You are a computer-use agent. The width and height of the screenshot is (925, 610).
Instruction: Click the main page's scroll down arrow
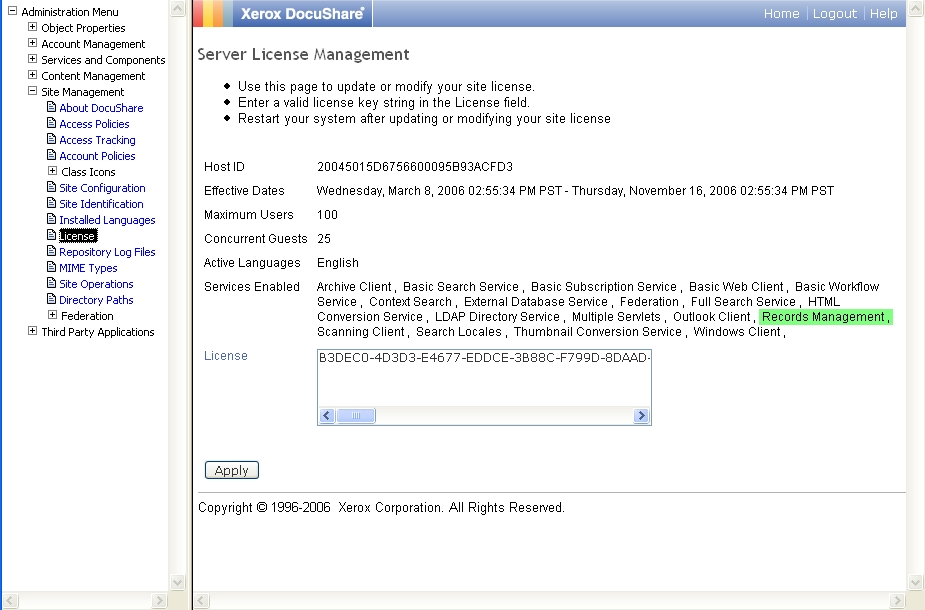[916, 582]
